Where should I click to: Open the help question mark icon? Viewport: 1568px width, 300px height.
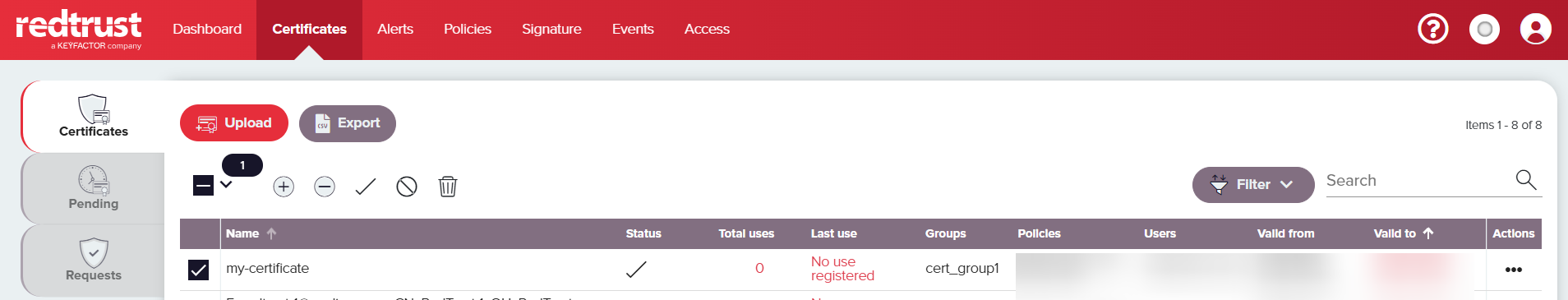coord(1433,30)
